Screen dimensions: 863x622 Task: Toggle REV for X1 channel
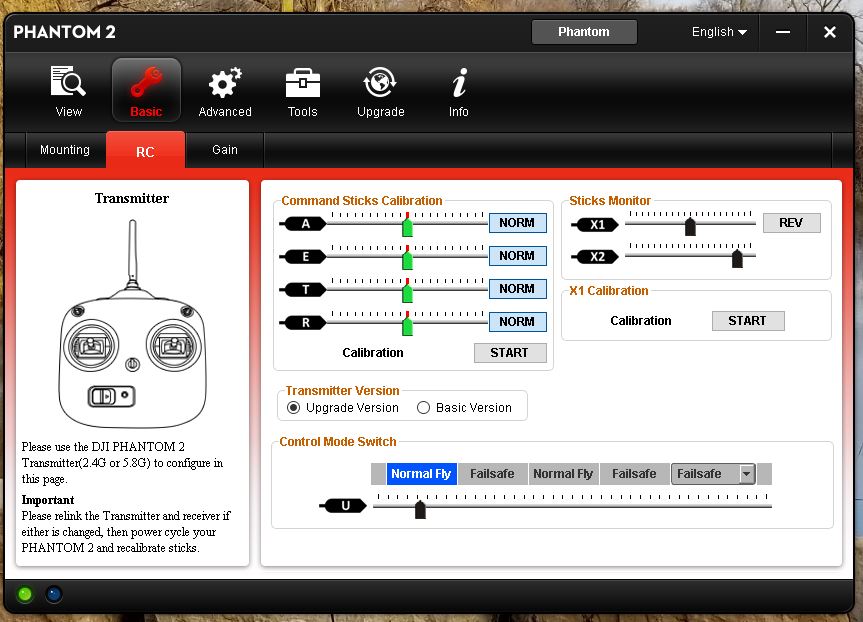(x=791, y=223)
